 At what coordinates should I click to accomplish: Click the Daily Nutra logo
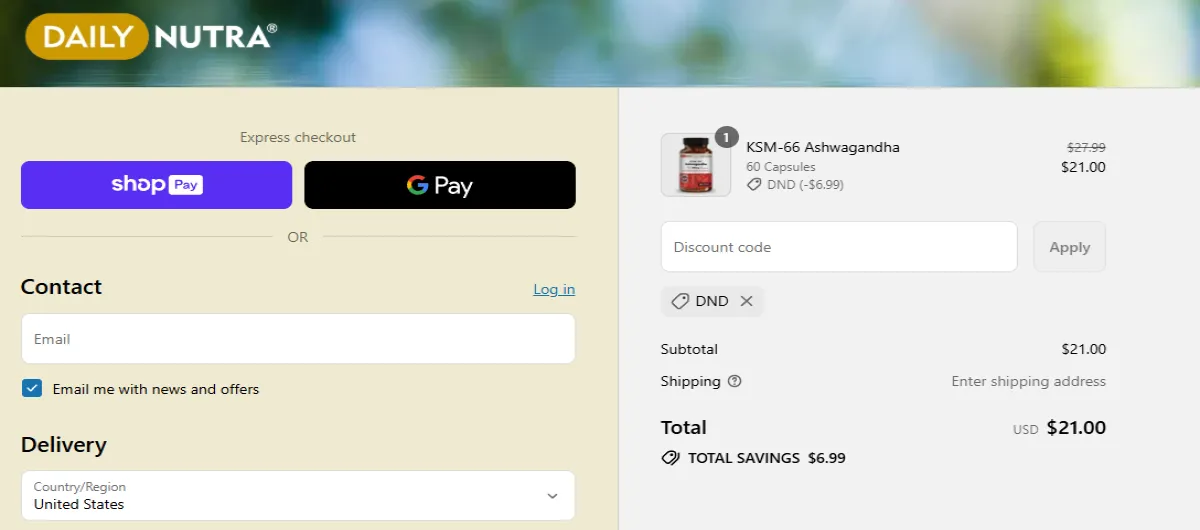point(150,37)
